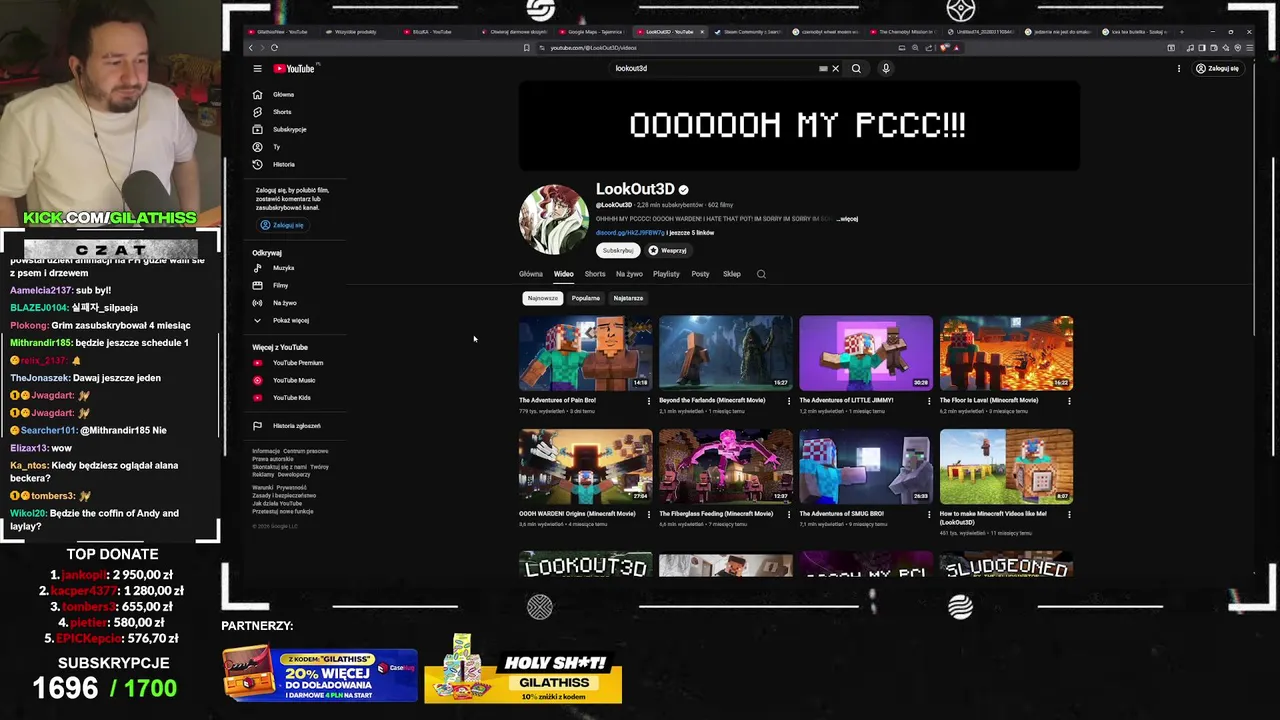Click the LookOut3D channel avatar

[554, 220]
